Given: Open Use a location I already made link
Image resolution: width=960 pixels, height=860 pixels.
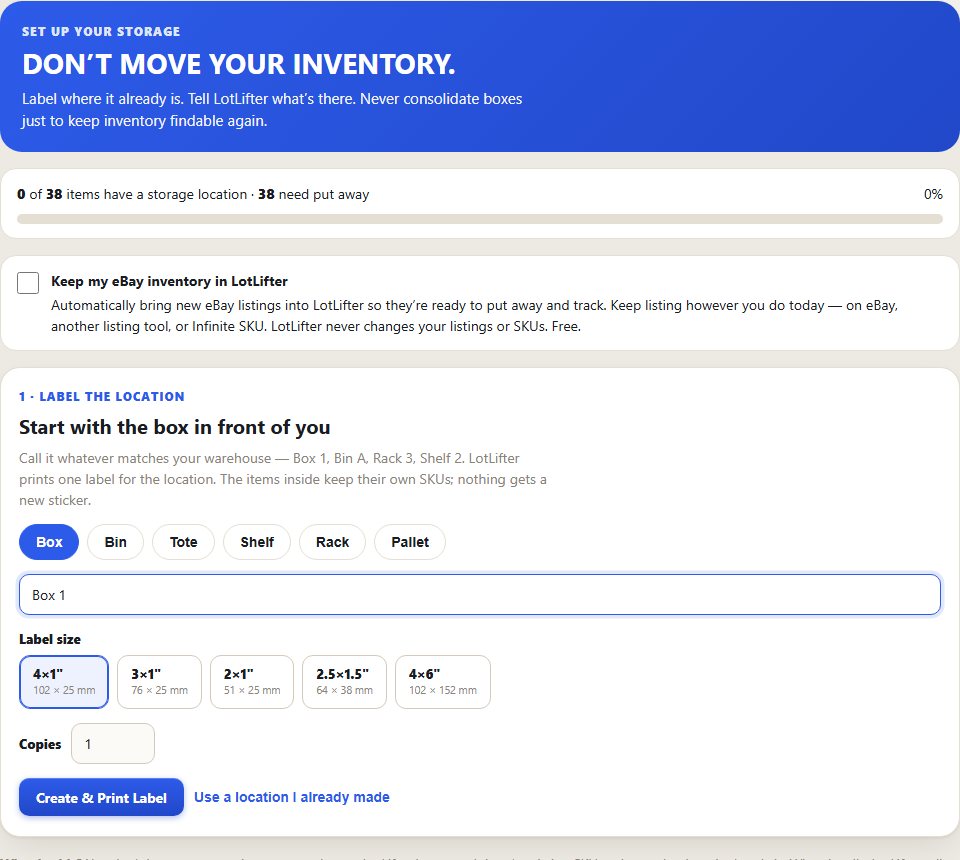Looking at the screenshot, I should 292,798.
